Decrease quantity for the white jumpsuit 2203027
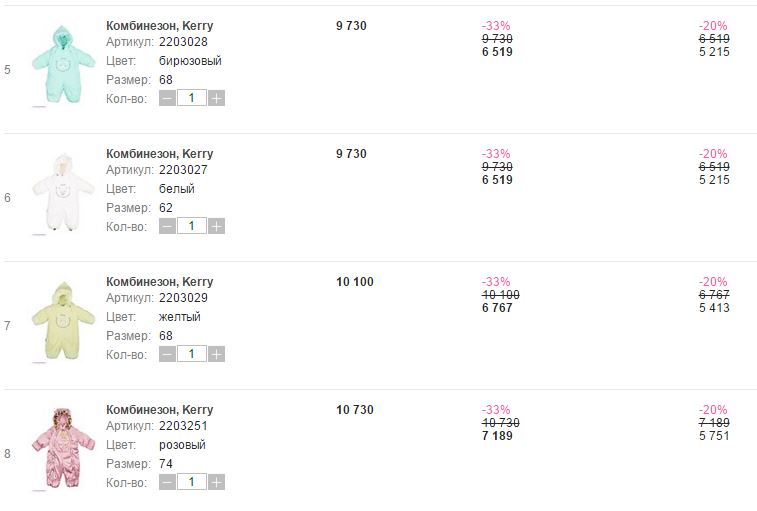757x511 pixels. point(167,226)
